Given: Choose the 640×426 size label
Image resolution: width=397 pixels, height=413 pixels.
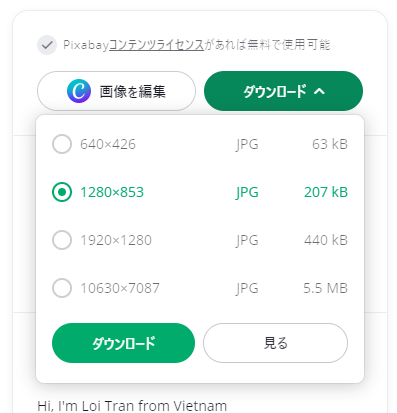Looking at the screenshot, I should [x=108, y=144].
